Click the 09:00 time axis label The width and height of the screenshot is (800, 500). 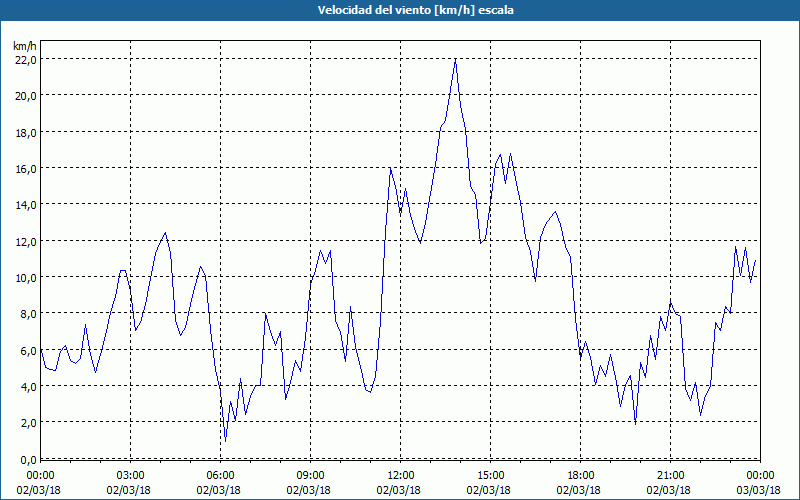click(310, 476)
